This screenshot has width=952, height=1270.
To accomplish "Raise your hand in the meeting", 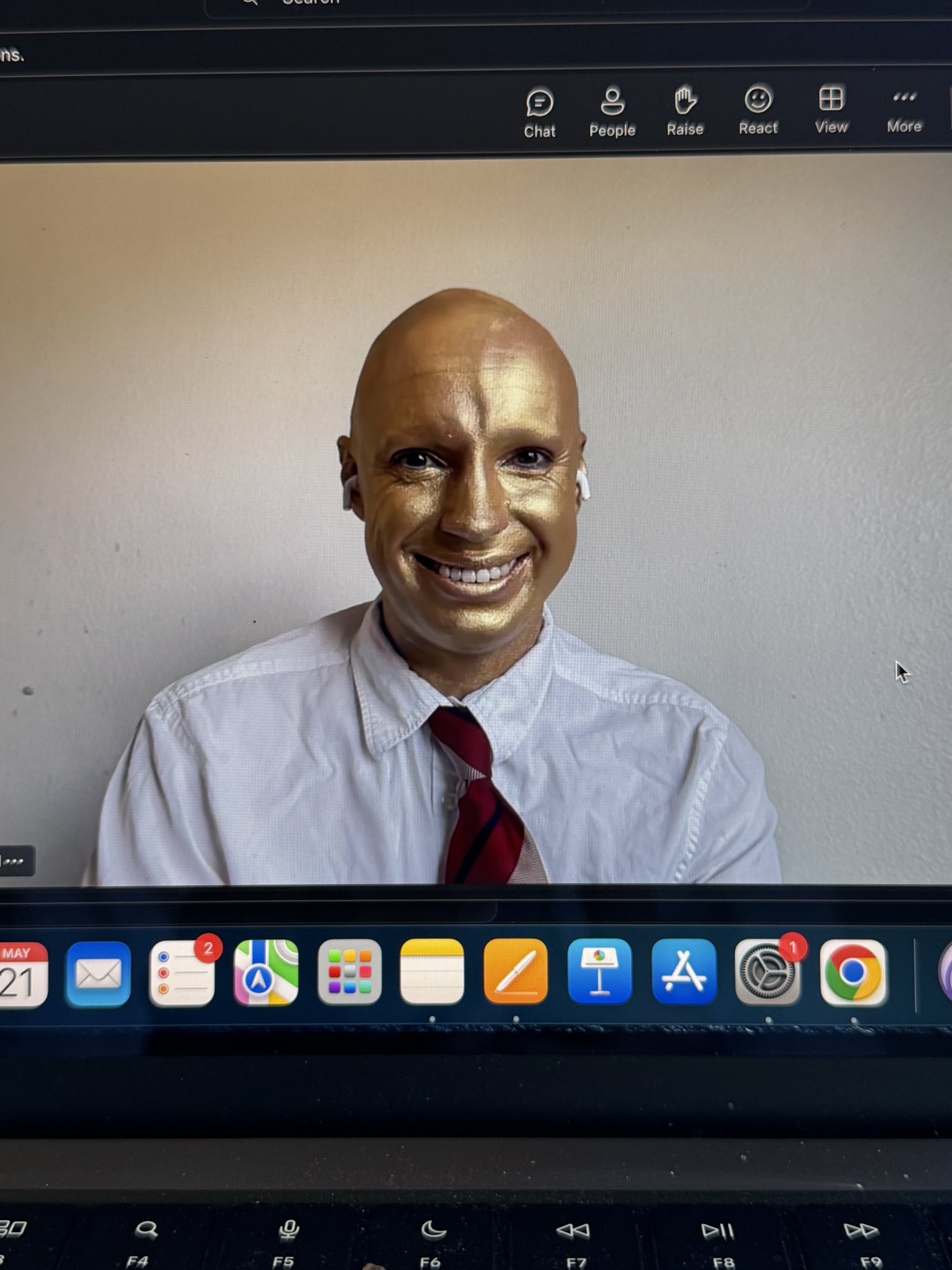I will tap(685, 111).
